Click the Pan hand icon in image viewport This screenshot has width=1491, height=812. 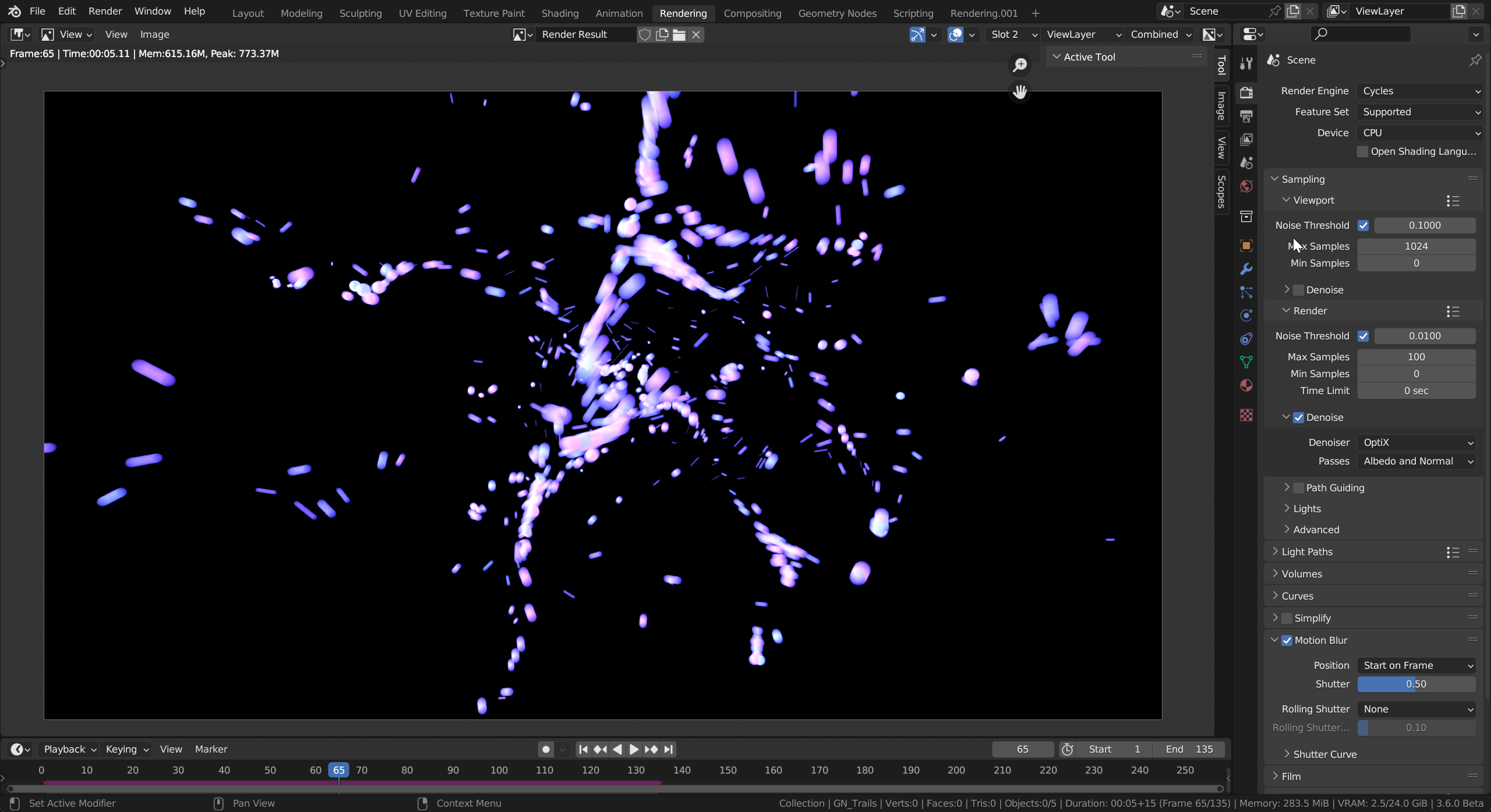click(1020, 92)
